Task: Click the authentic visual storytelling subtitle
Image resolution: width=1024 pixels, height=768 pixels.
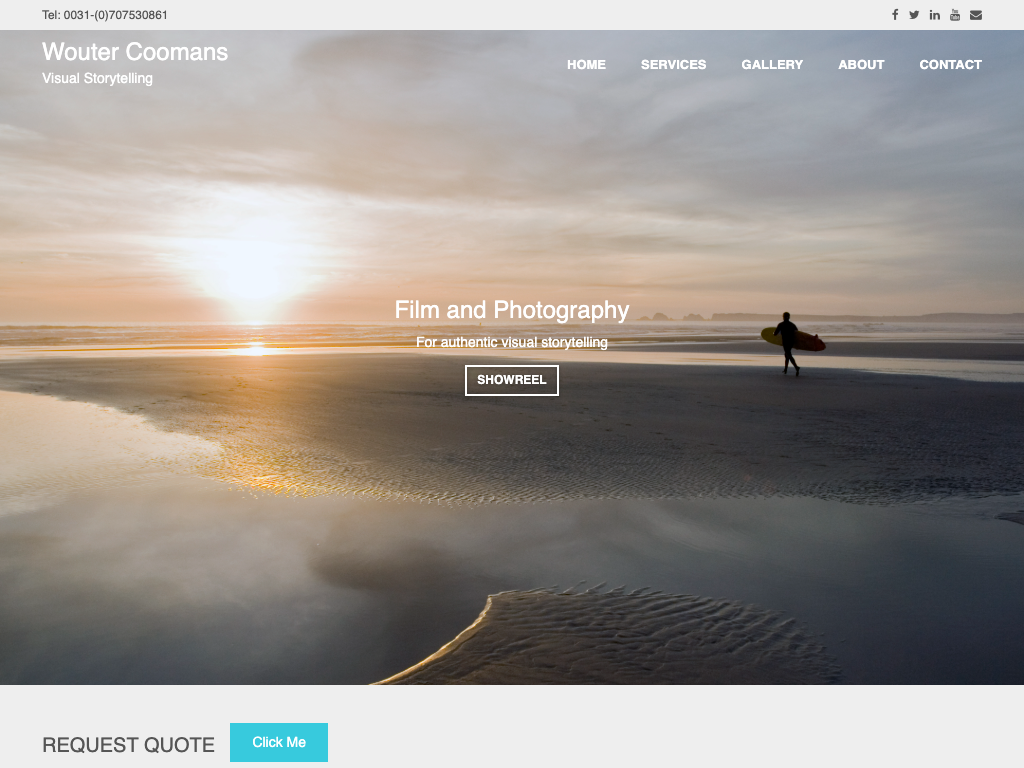Action: click(511, 342)
